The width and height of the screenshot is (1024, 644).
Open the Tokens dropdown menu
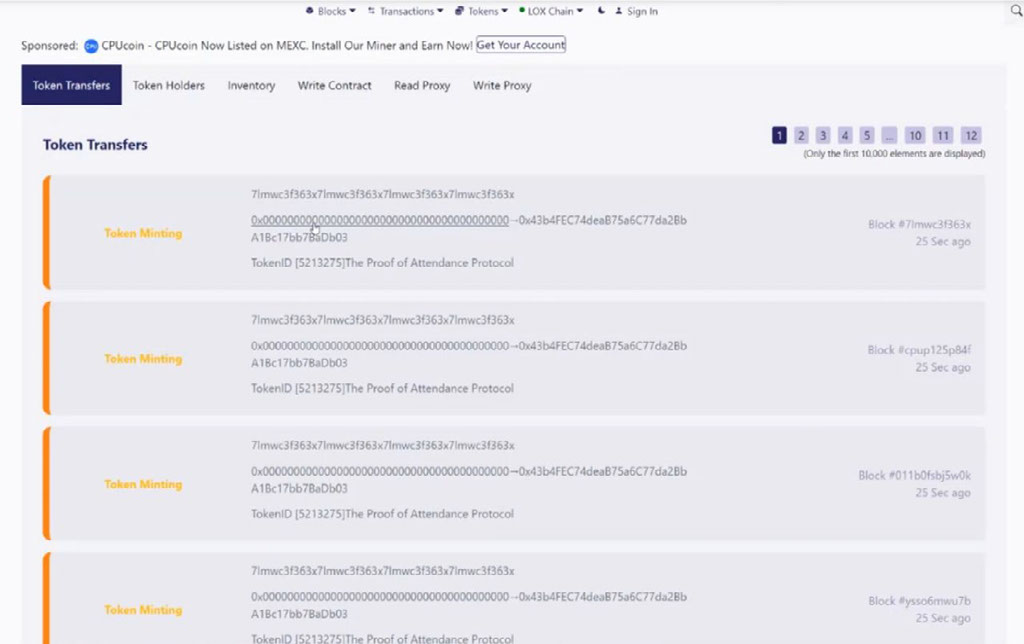pyautogui.click(x=481, y=11)
